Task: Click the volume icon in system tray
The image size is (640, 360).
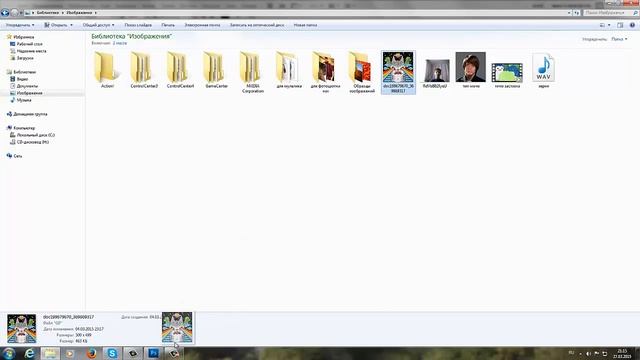Action: coord(588,354)
